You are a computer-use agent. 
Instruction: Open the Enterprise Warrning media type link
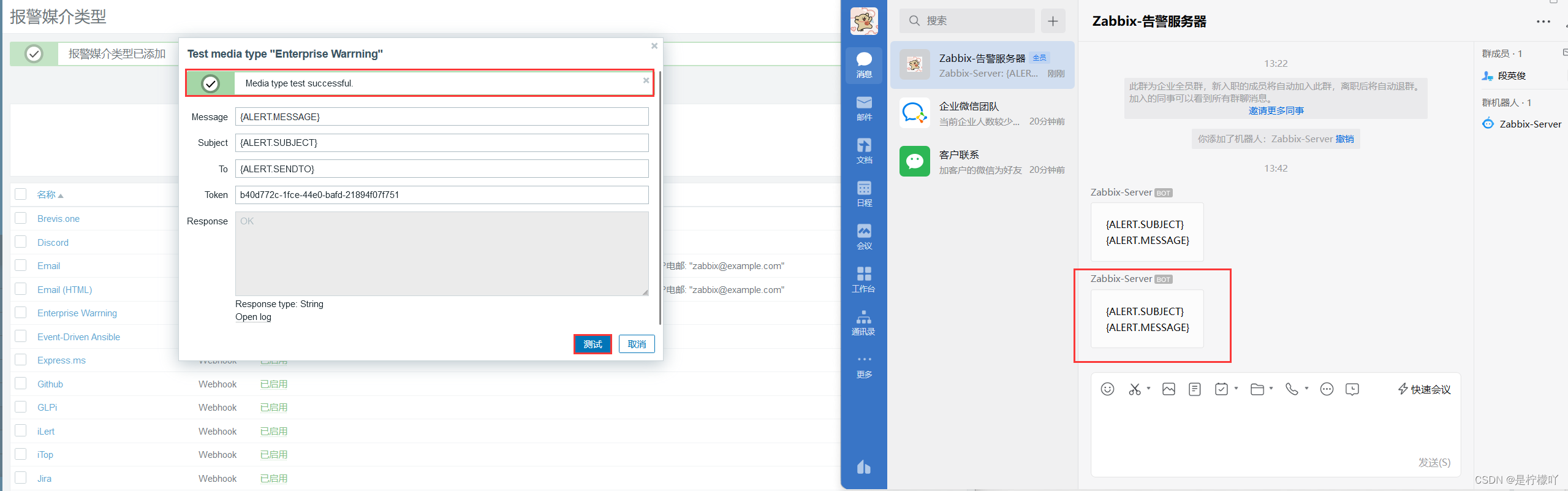77,313
